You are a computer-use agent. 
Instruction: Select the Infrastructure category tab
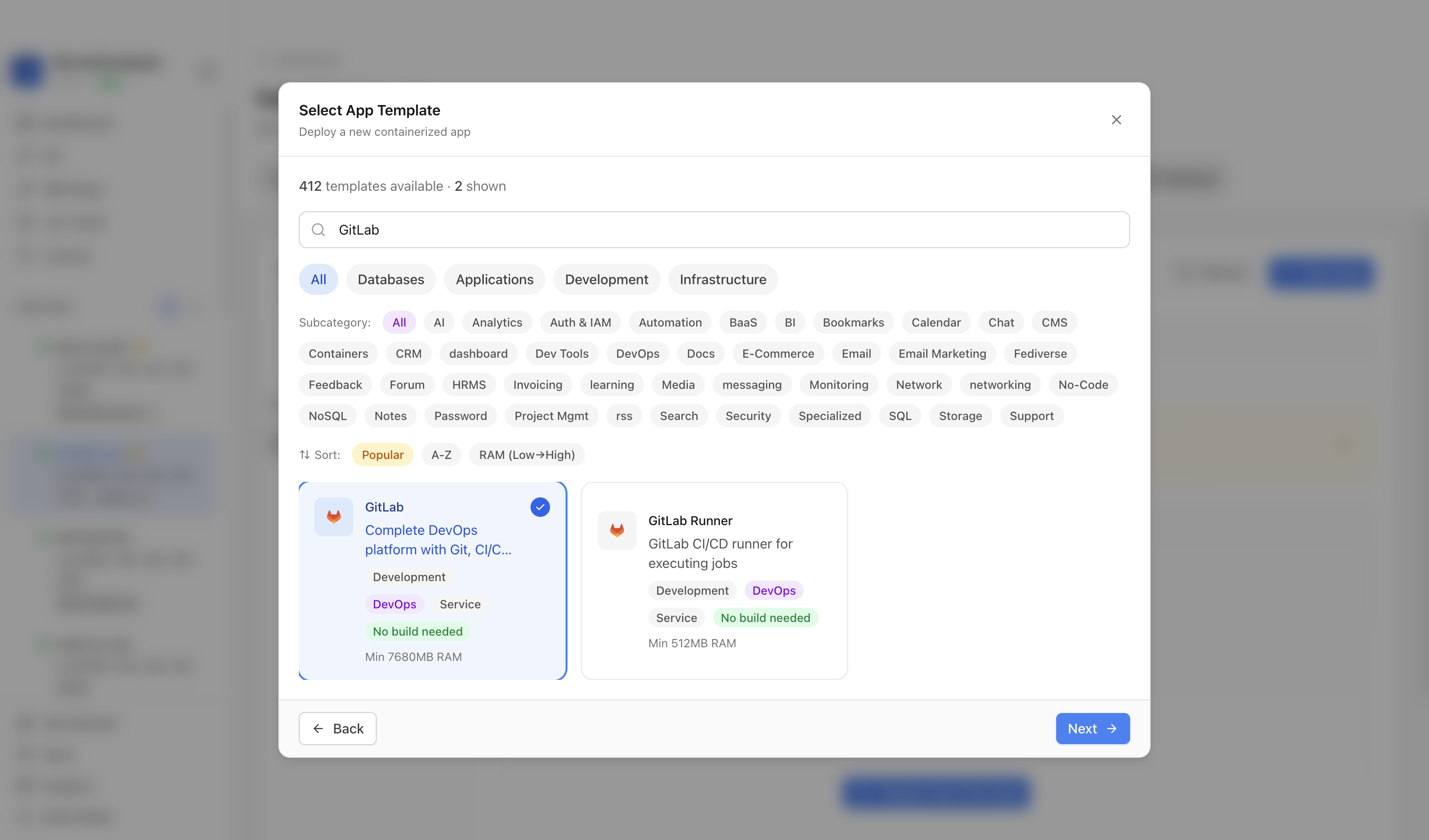click(722, 280)
